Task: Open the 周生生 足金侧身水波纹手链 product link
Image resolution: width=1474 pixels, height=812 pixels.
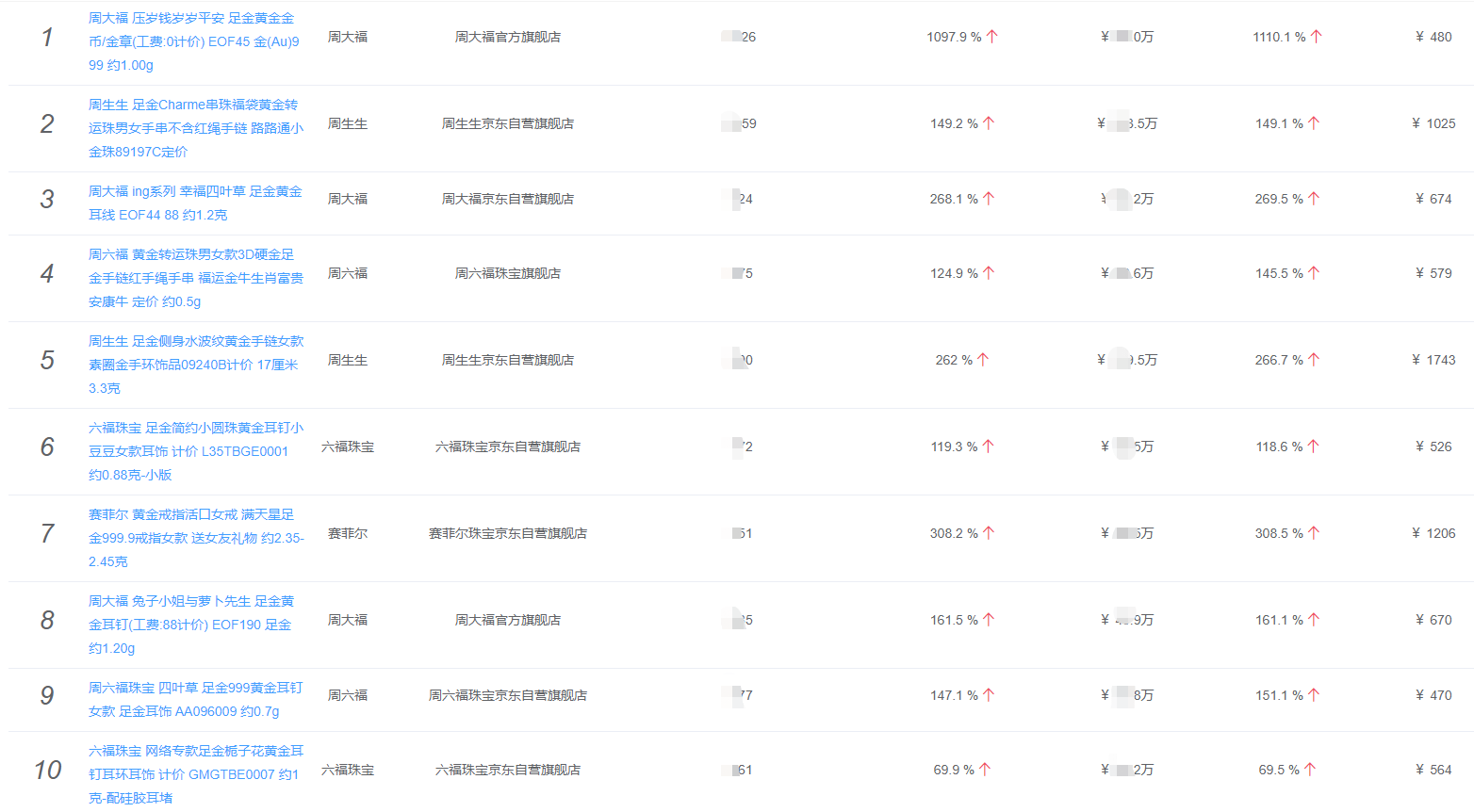Action: (196, 365)
